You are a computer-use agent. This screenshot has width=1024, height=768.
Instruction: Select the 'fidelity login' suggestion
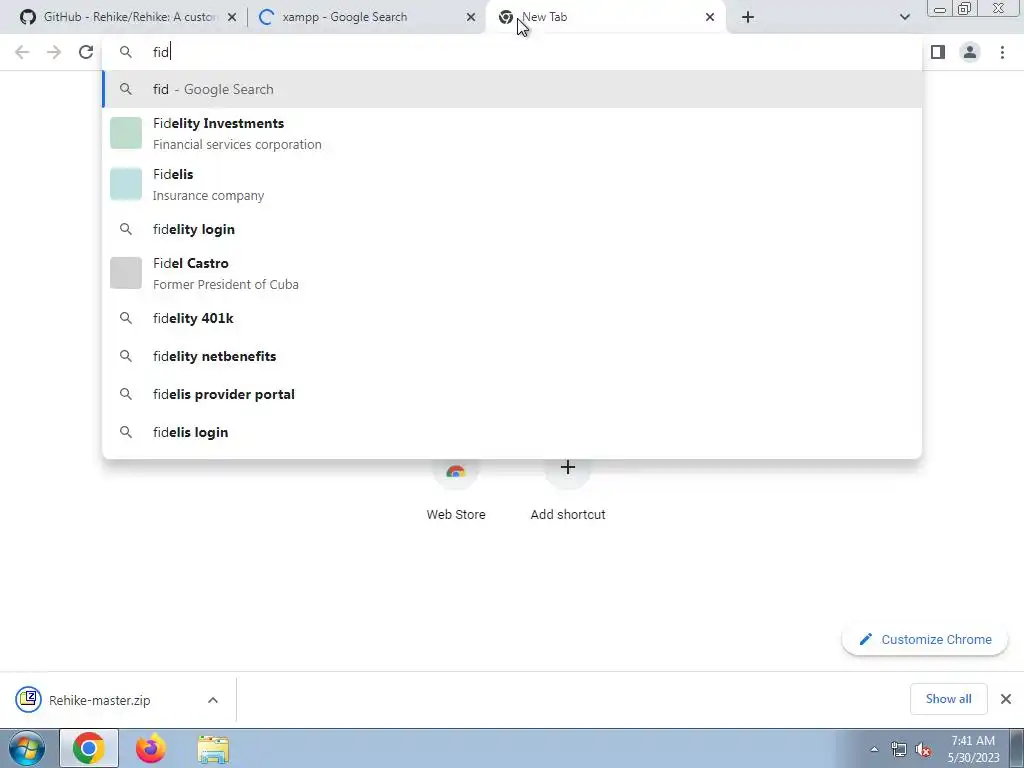[x=512, y=229]
